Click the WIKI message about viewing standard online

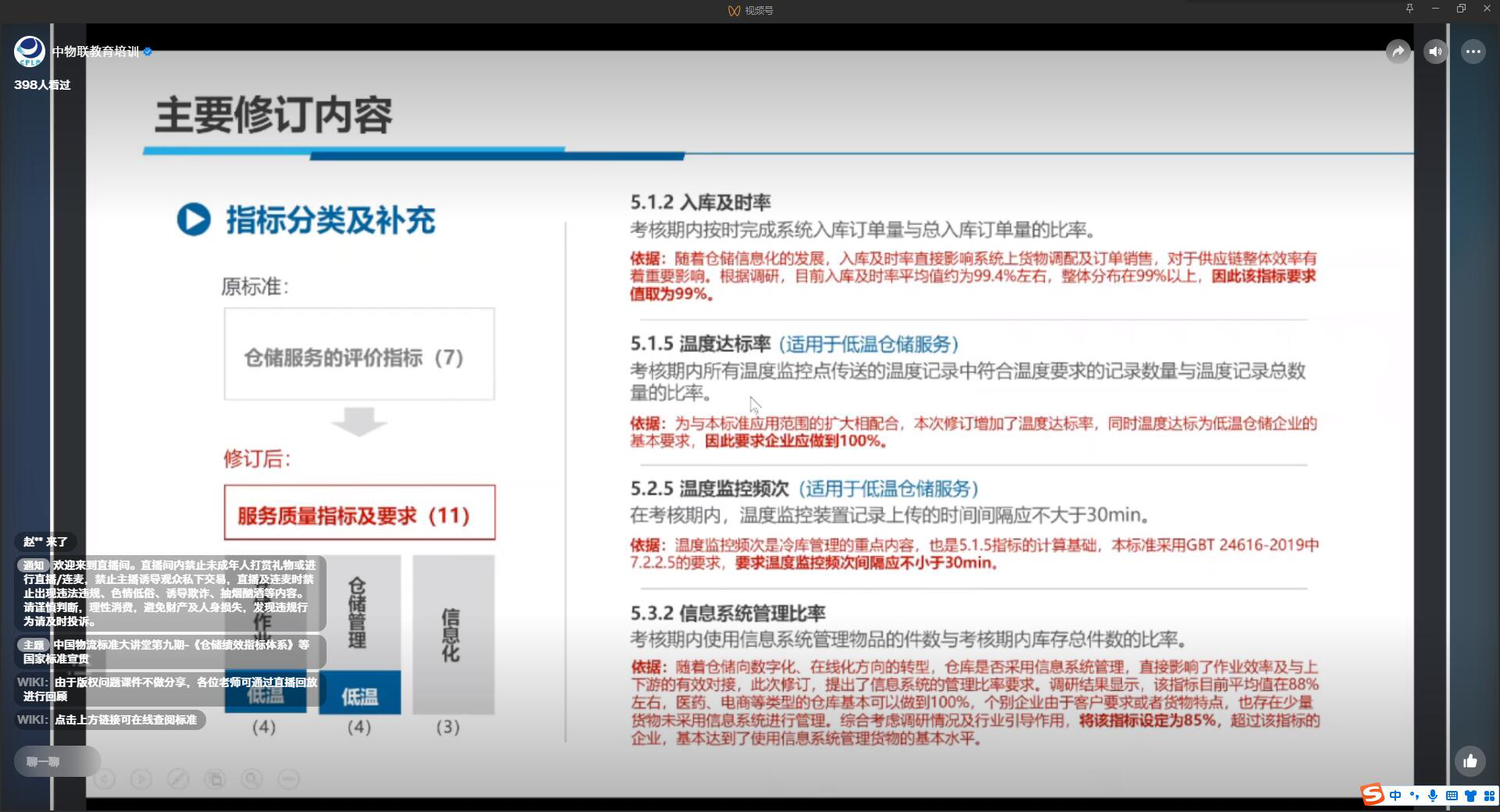tap(125, 719)
